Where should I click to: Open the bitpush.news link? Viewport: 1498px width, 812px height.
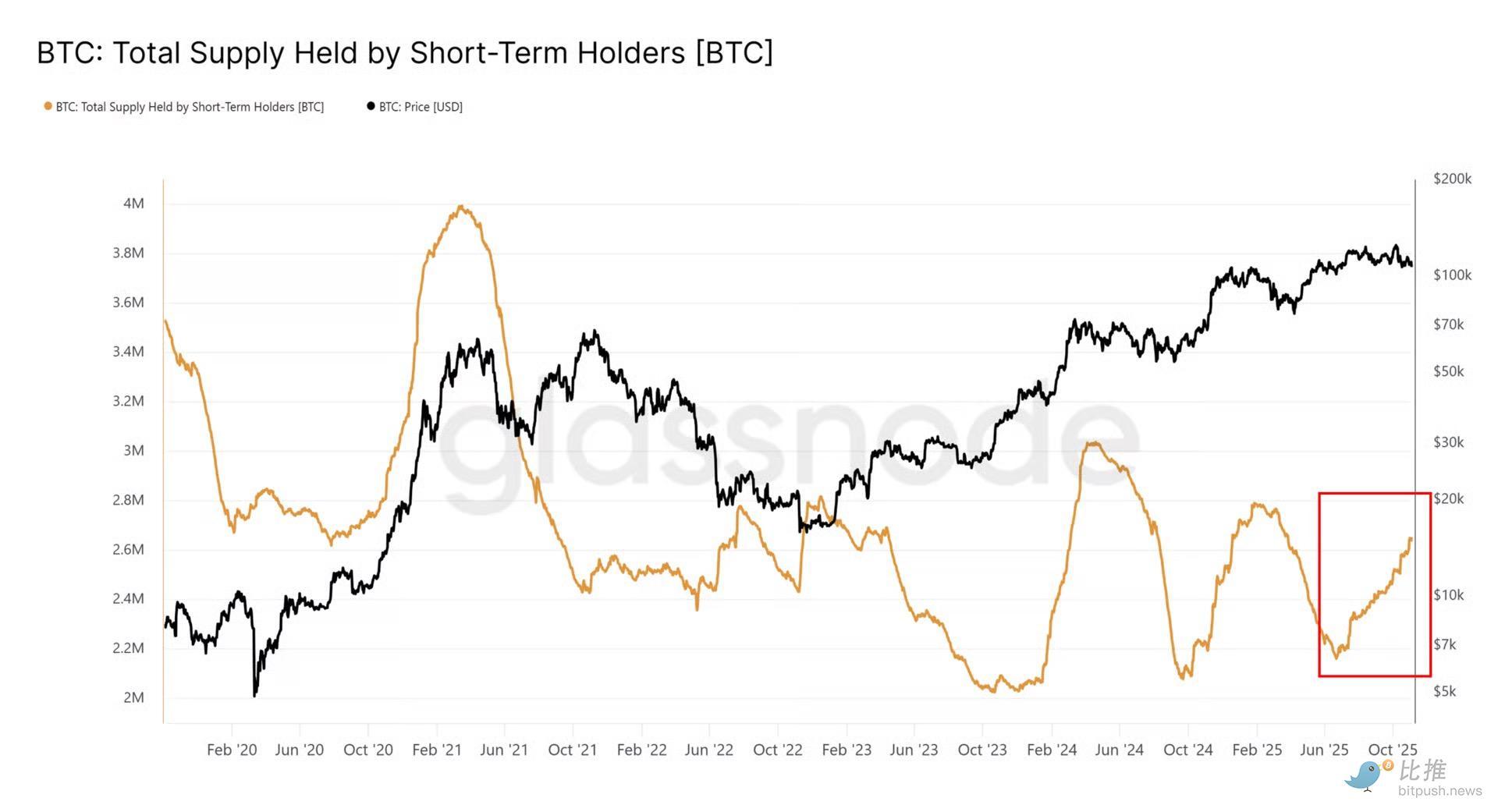[x=1439, y=791]
